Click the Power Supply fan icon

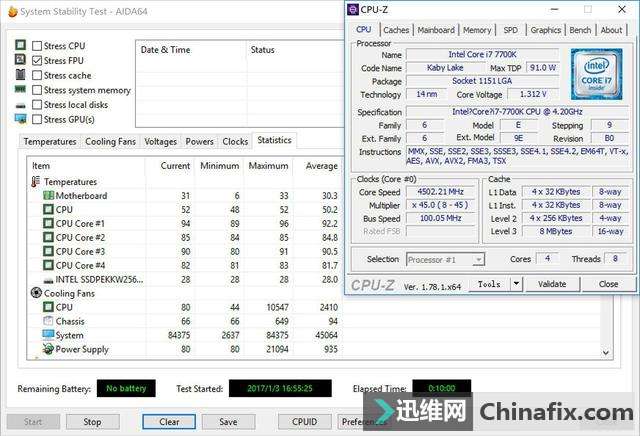(x=48, y=349)
